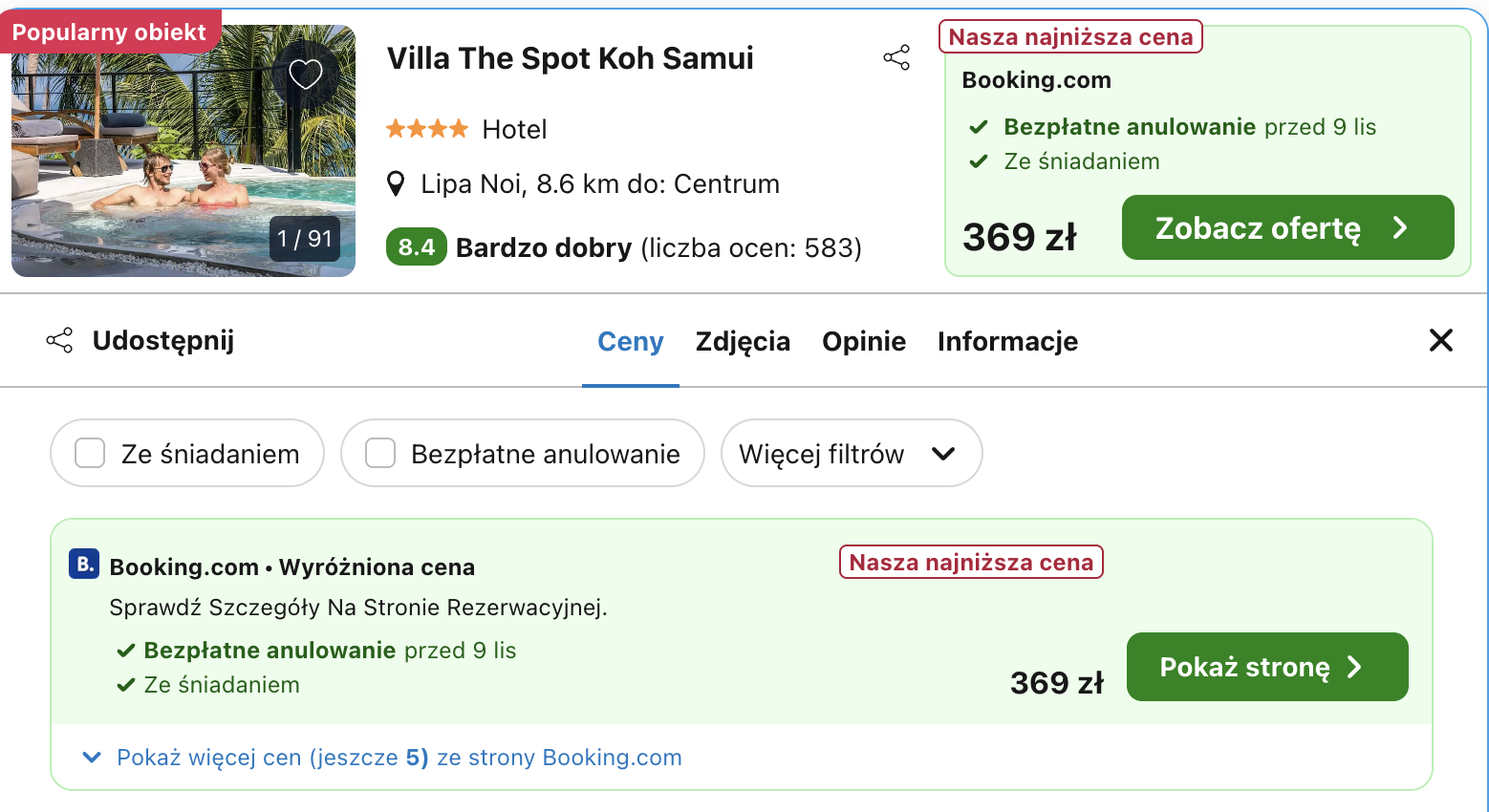Click the location pin icon

click(x=396, y=183)
